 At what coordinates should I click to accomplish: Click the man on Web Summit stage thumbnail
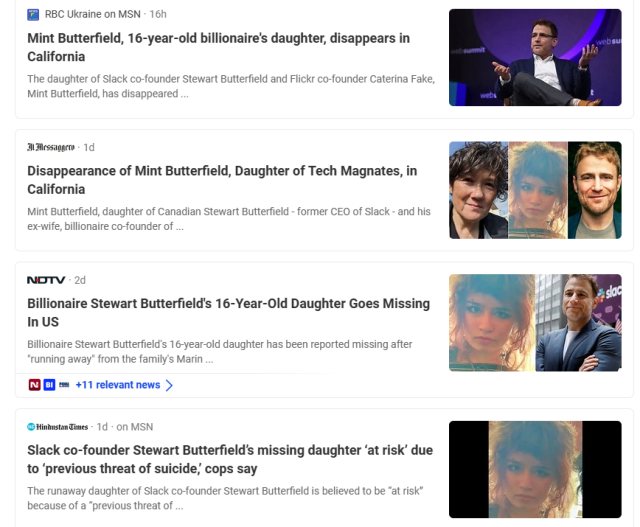pyautogui.click(x=535, y=58)
